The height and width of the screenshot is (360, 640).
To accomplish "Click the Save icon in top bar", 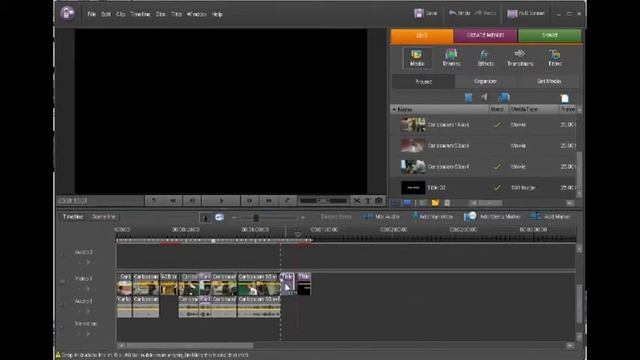I will coord(418,13).
